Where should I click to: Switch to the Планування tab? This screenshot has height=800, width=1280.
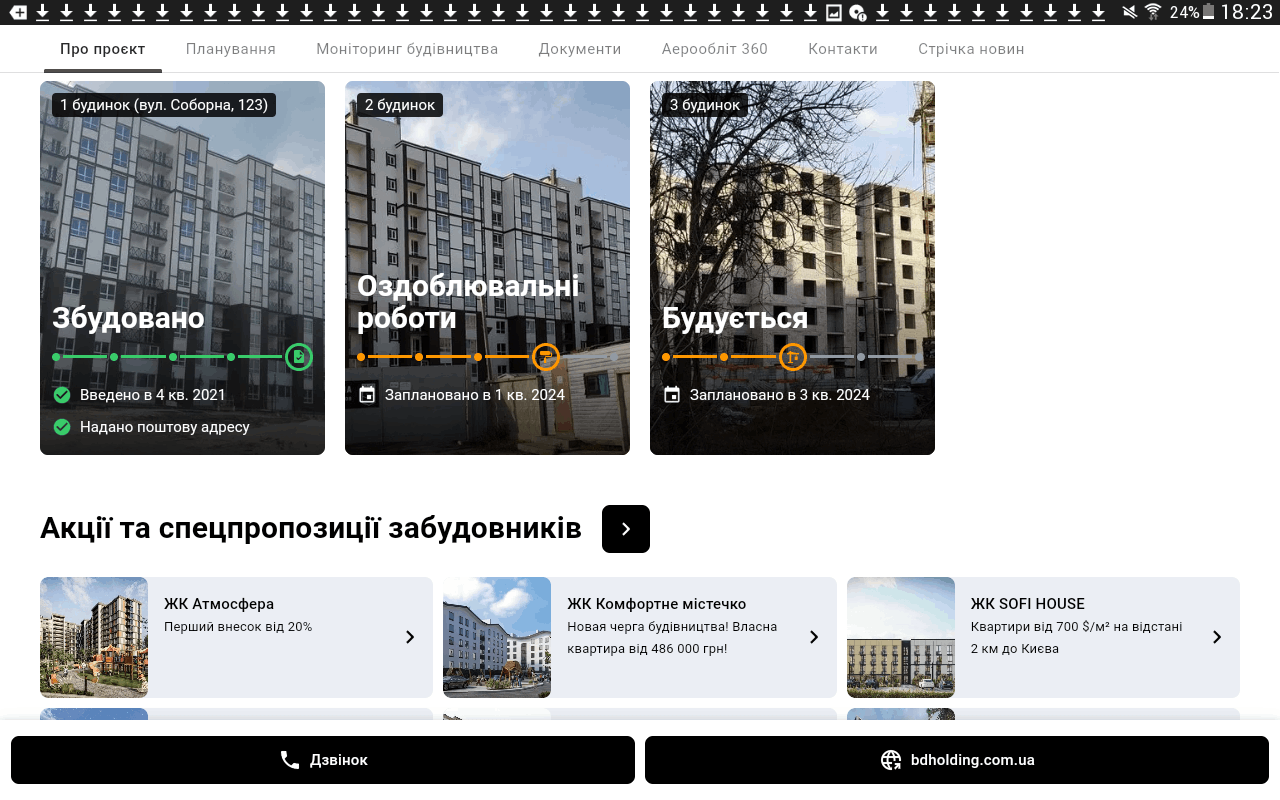pos(231,49)
